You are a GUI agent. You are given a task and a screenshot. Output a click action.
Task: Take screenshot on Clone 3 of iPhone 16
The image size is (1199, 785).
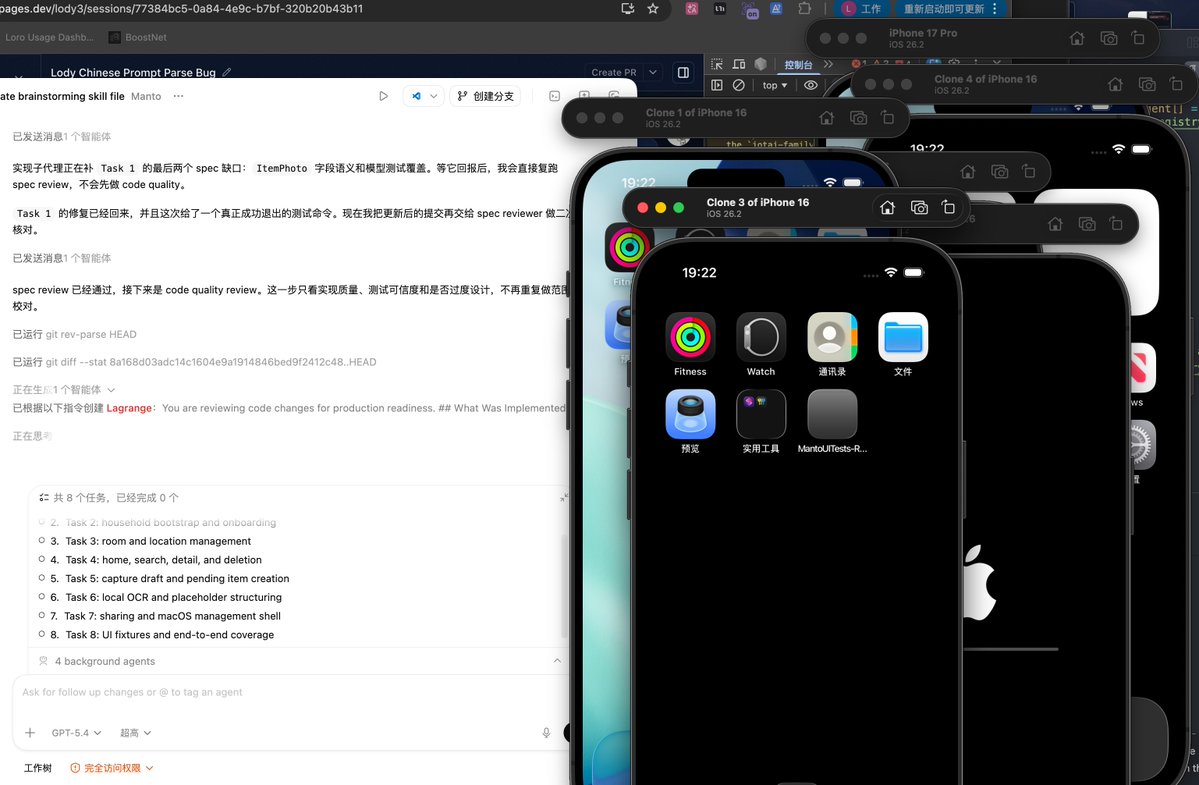pyautogui.click(x=919, y=207)
